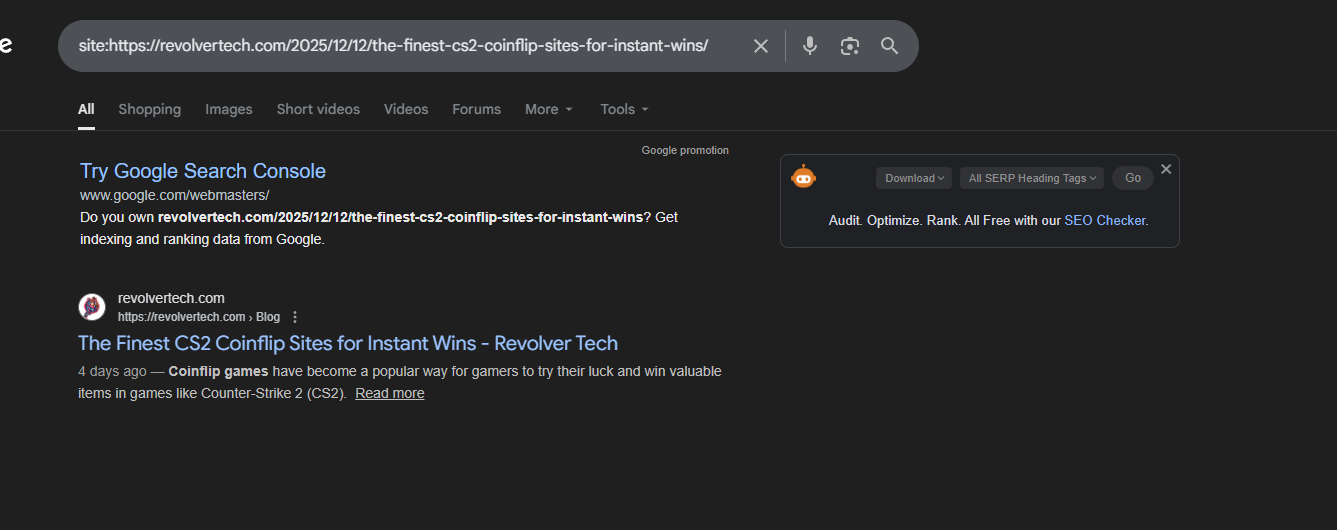Expand the More search filters menu
Image resolution: width=1337 pixels, height=530 pixels.
coord(549,109)
